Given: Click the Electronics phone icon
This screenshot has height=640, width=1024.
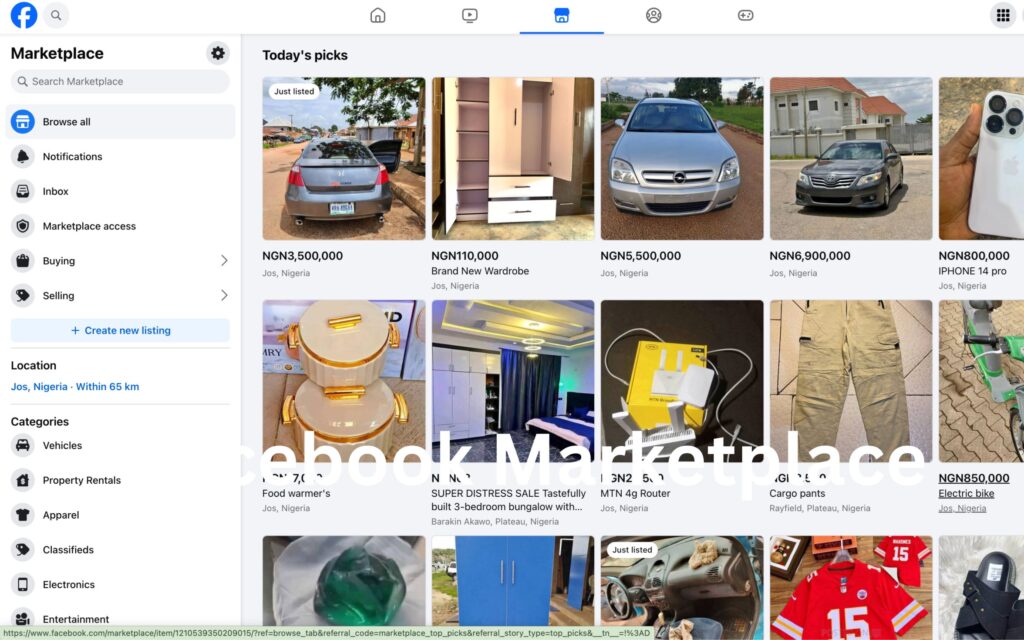Looking at the screenshot, I should tap(23, 584).
